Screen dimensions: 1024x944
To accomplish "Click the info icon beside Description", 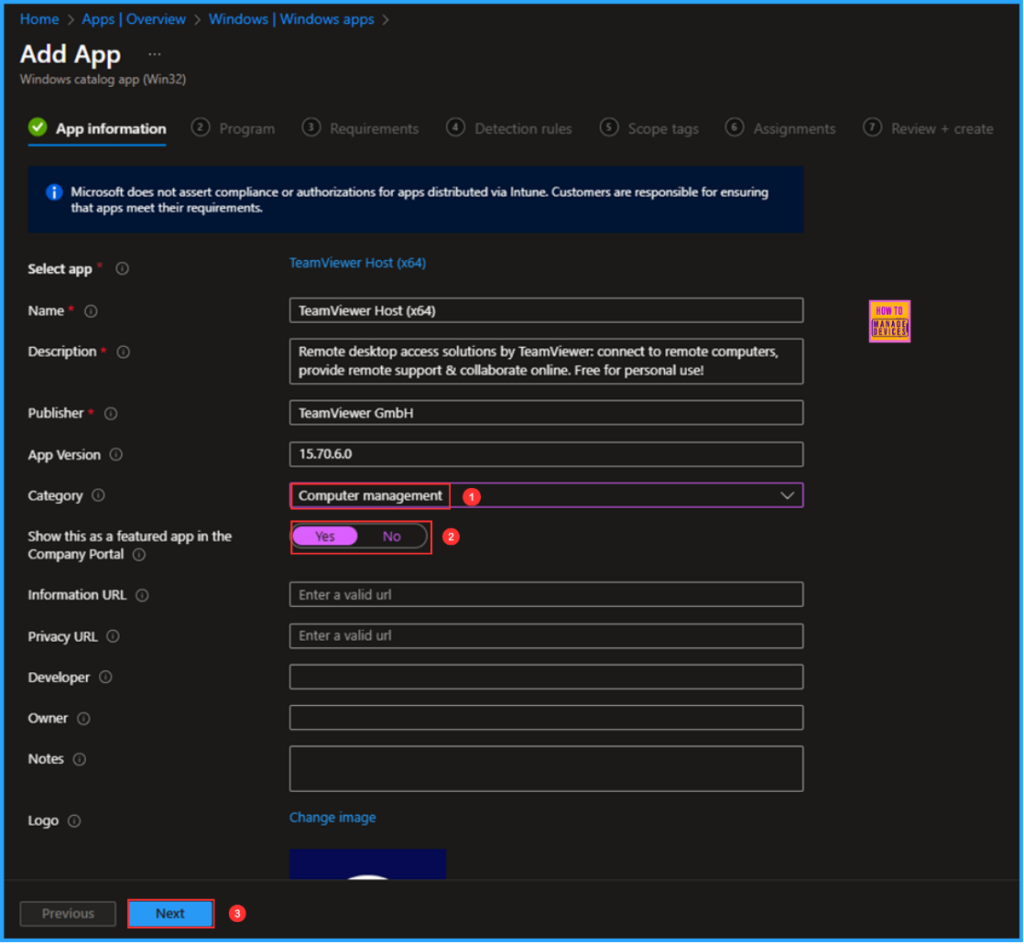I will 122,352.
